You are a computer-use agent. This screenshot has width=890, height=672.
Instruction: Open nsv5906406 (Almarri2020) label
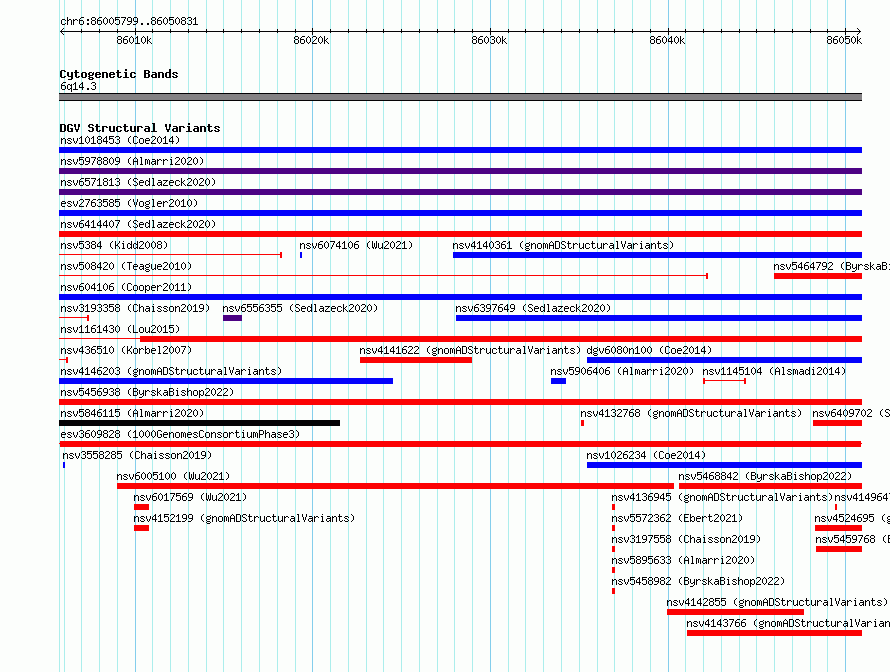tap(622, 371)
